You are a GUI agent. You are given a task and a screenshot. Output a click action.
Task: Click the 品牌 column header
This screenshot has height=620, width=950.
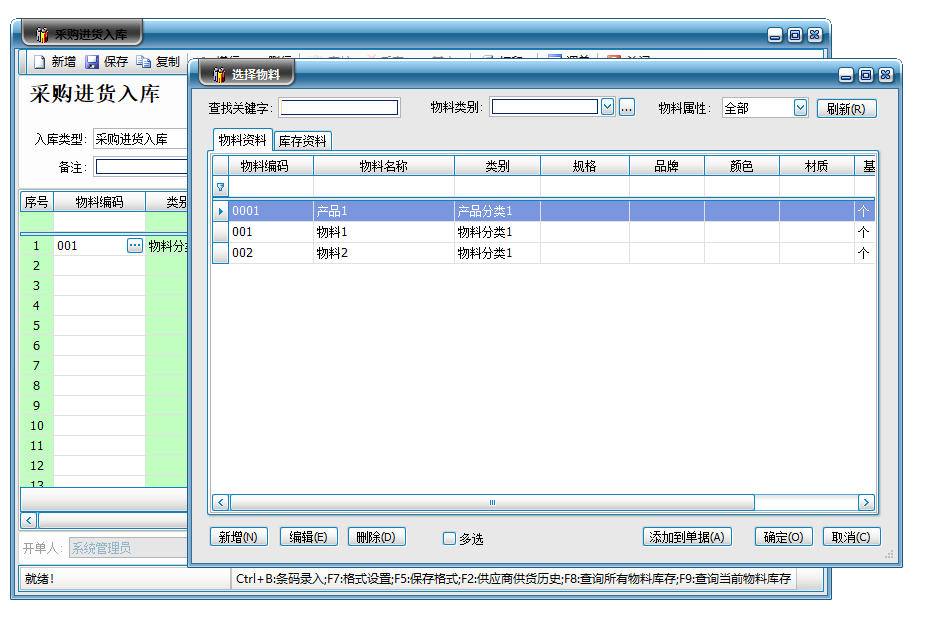pyautogui.click(x=666, y=166)
